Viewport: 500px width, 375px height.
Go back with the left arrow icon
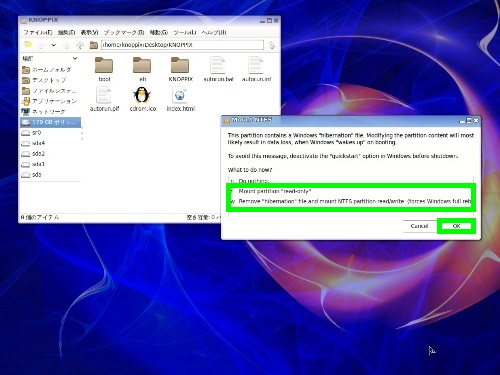41,45
